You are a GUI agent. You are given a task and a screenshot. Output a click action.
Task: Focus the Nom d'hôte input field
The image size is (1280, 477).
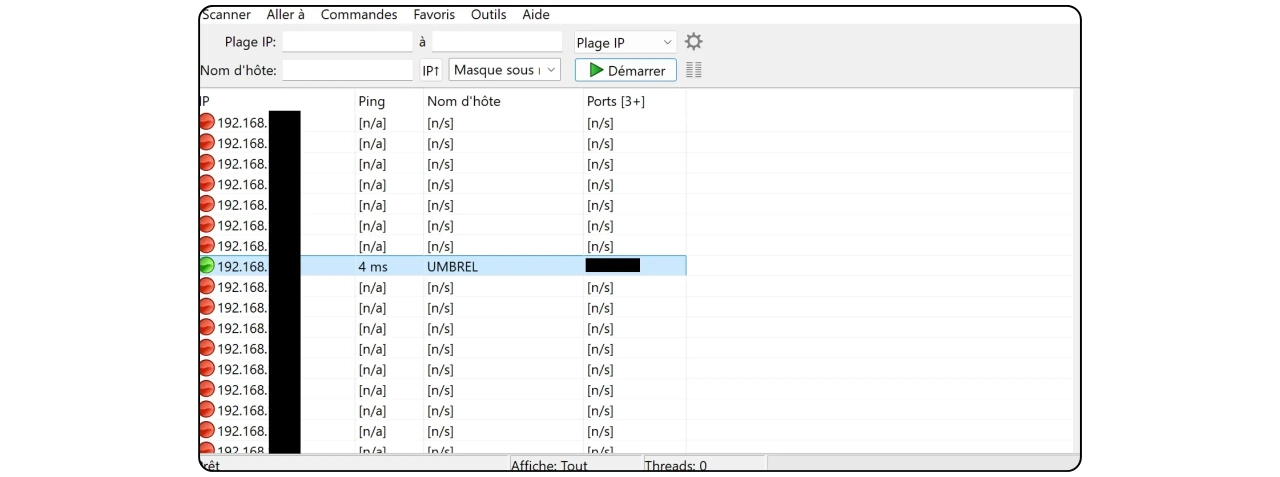347,70
